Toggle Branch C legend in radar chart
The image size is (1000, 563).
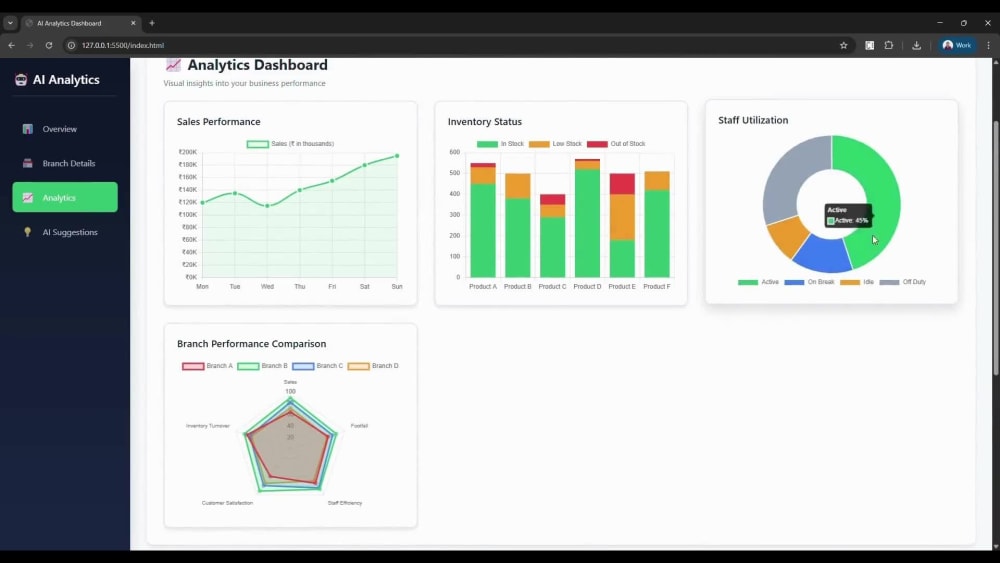(x=317, y=366)
